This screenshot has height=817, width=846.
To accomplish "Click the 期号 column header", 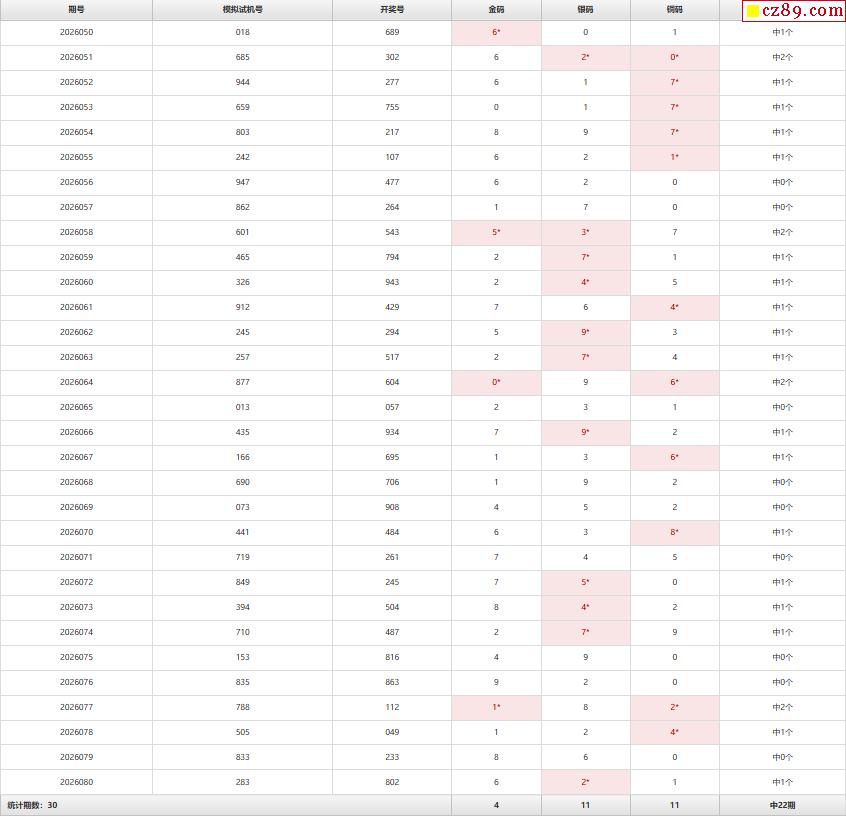I will [x=76, y=9].
